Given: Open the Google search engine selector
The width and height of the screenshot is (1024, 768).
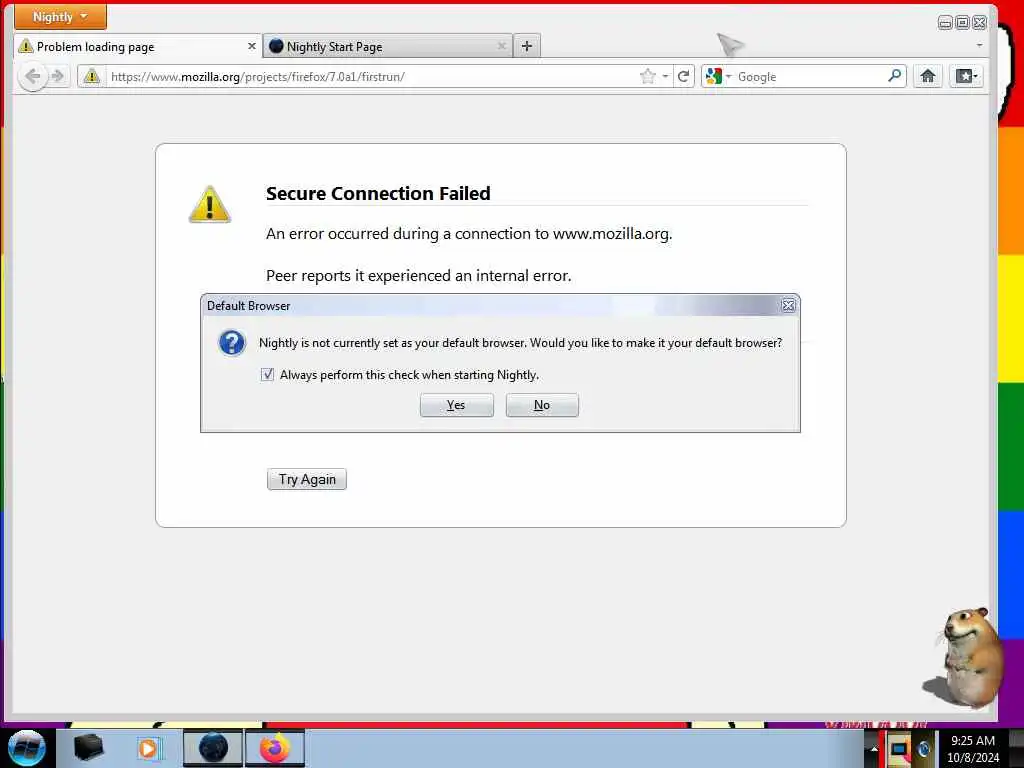Looking at the screenshot, I should pyautogui.click(x=718, y=76).
